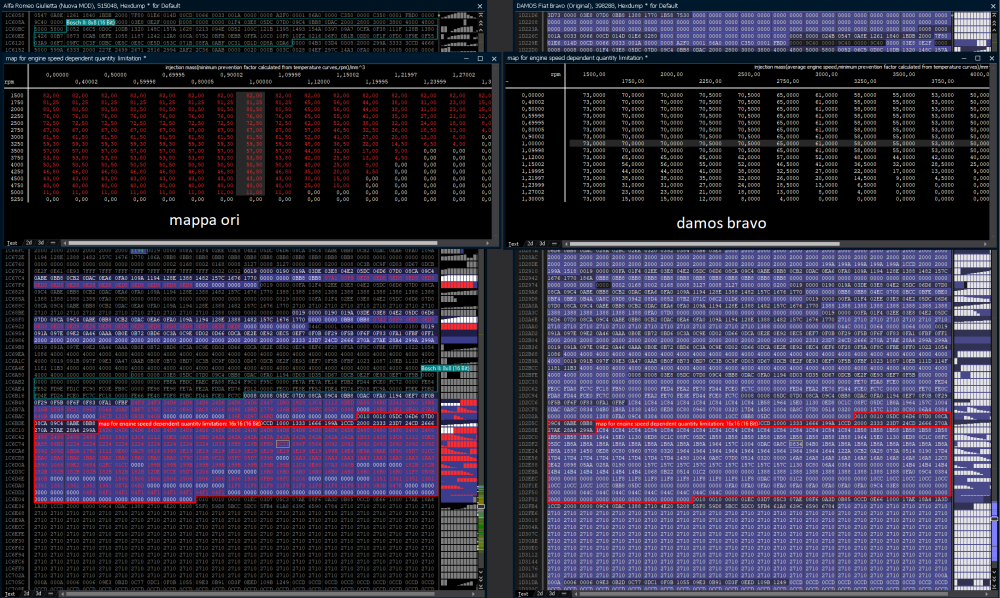Select DAMOS Fiat Bravo hexdump title bar
The image size is (1000, 598).
756,6
